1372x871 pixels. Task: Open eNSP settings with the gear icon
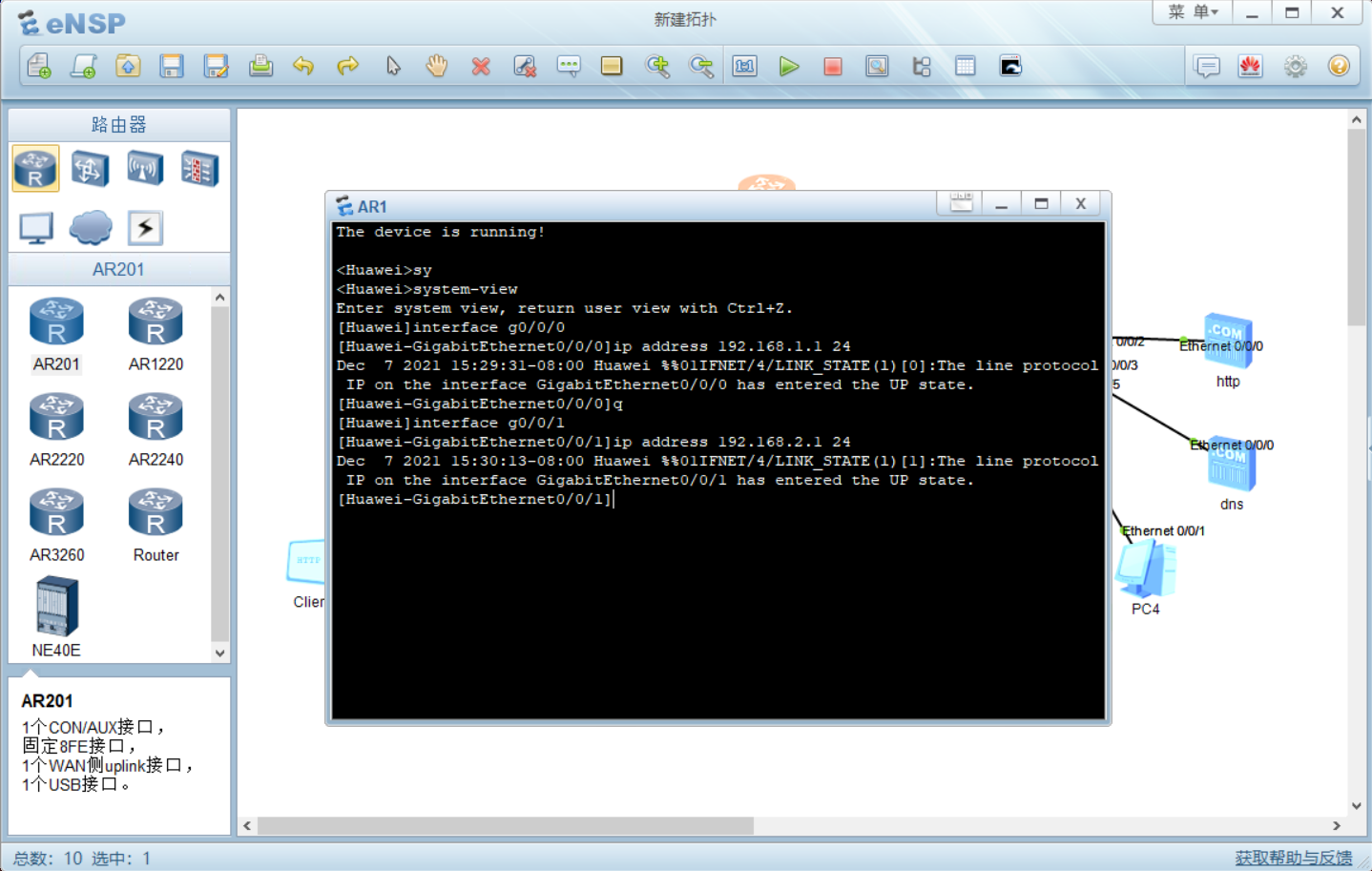coord(1295,66)
